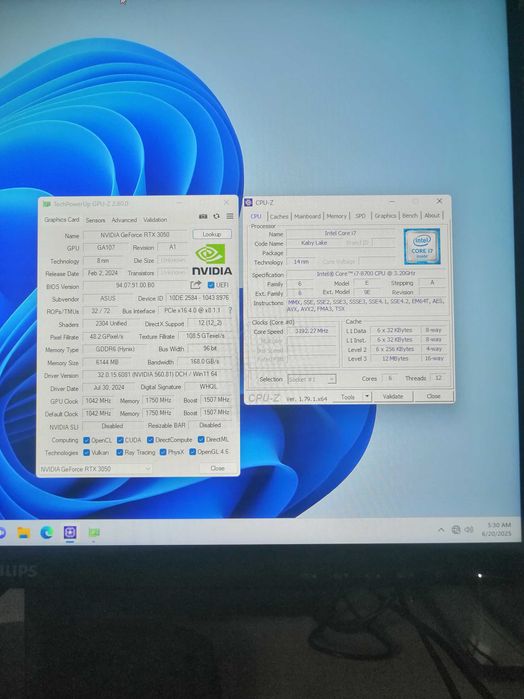Image resolution: width=524 pixels, height=699 pixels.
Task: Switch to the About tab in CPU-Z
Action: [432, 215]
